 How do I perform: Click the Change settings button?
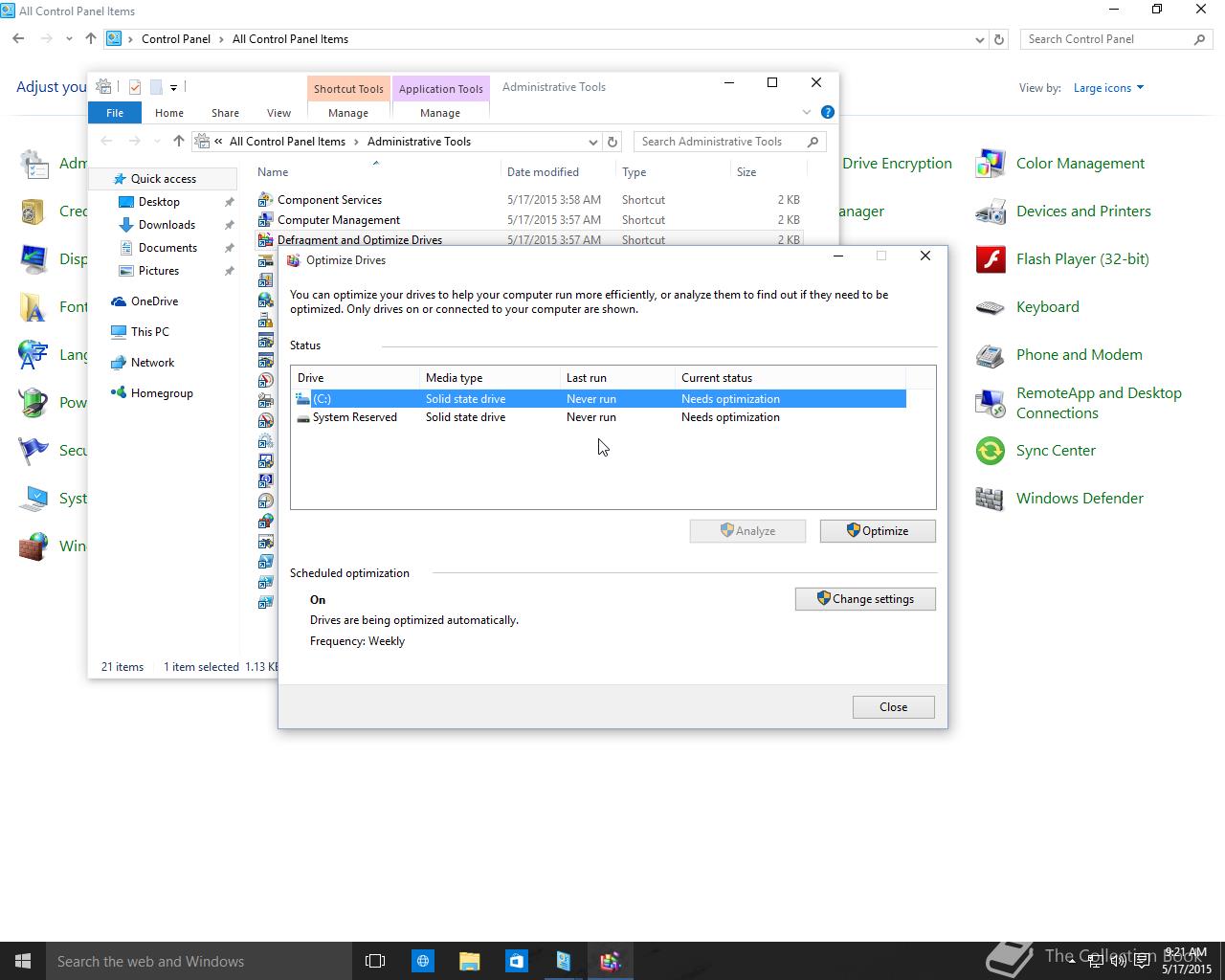click(x=865, y=599)
